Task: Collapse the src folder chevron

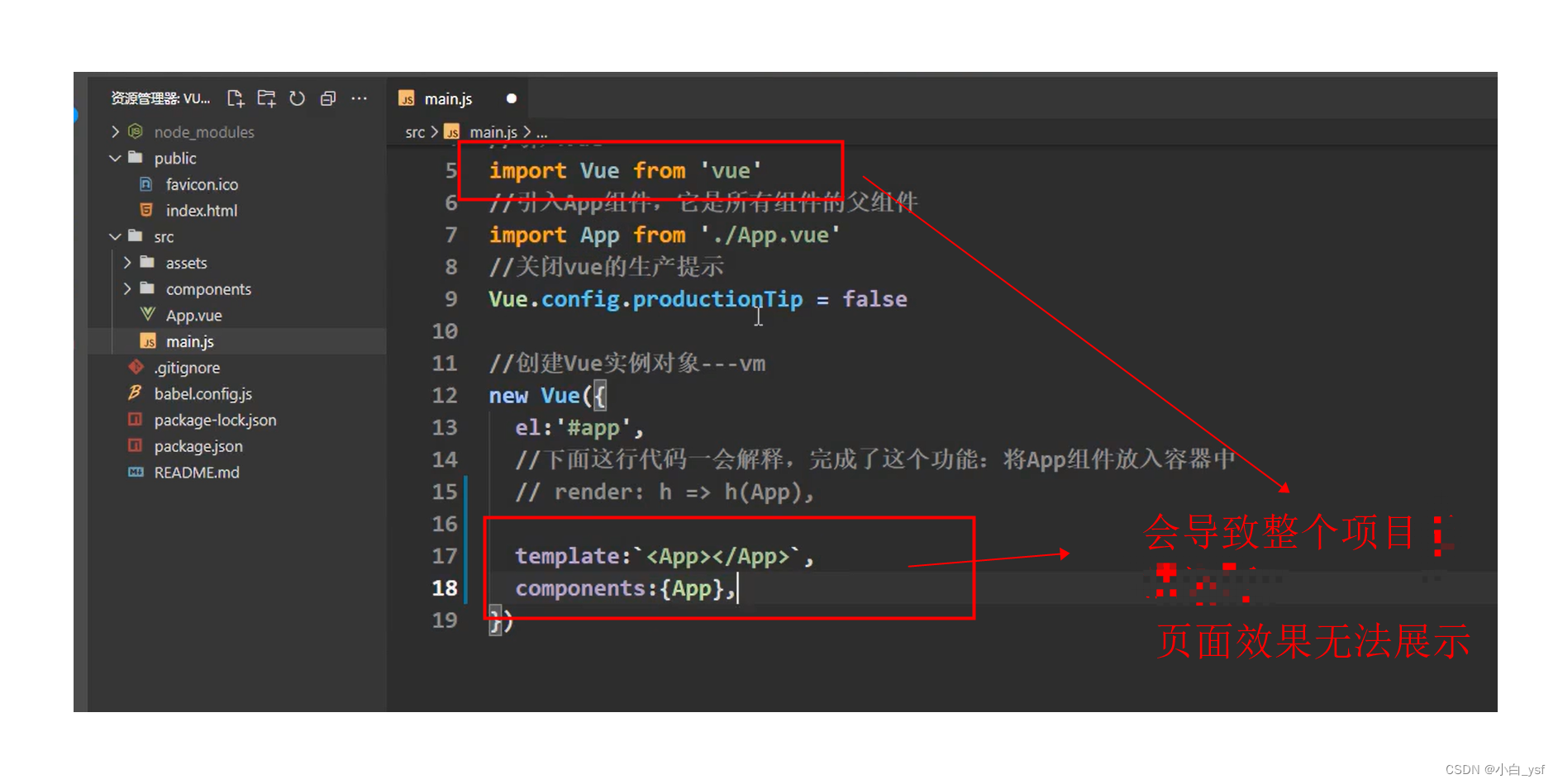Action: 115,236
